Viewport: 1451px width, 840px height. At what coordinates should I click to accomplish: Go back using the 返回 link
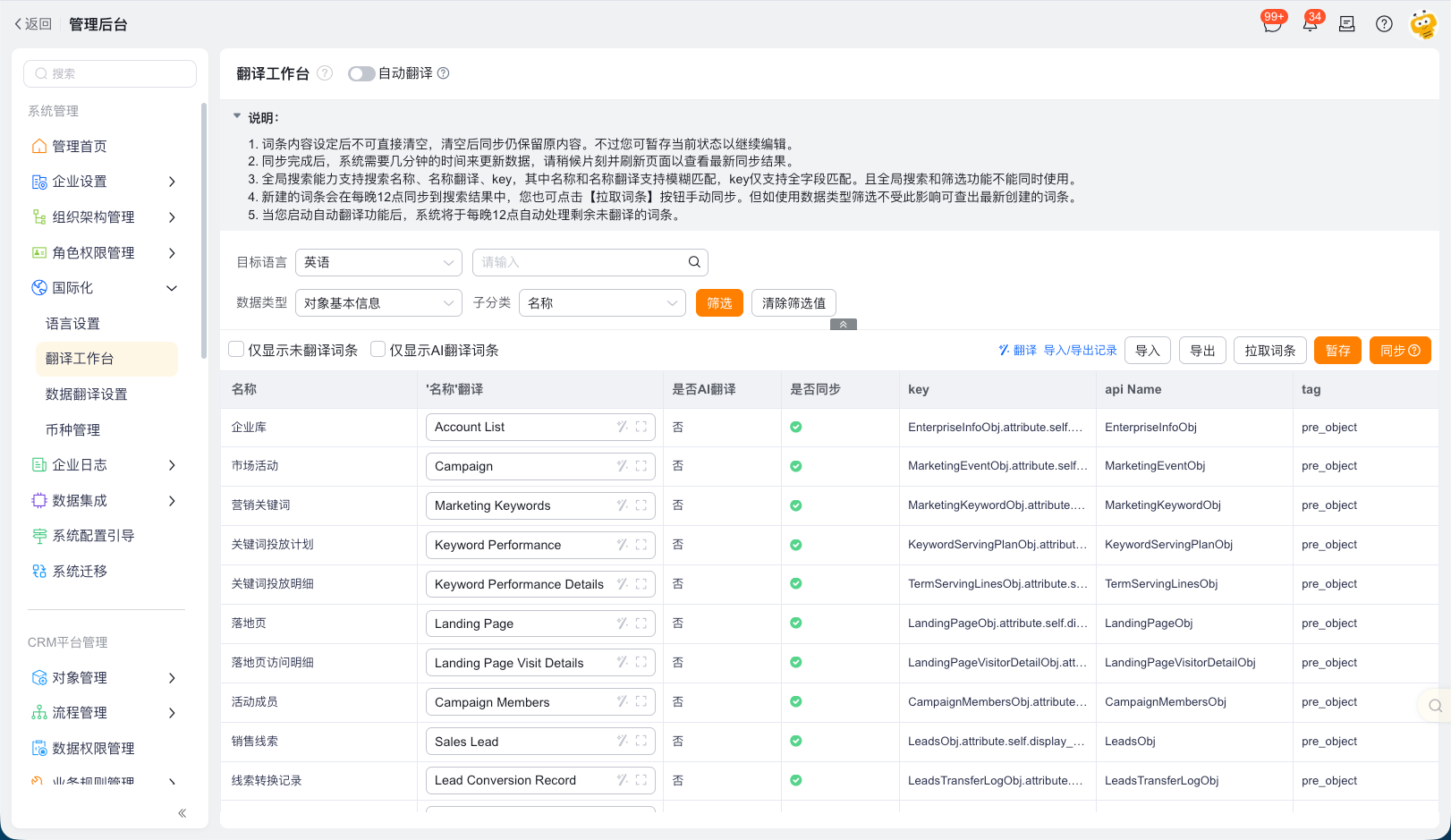pos(33,24)
